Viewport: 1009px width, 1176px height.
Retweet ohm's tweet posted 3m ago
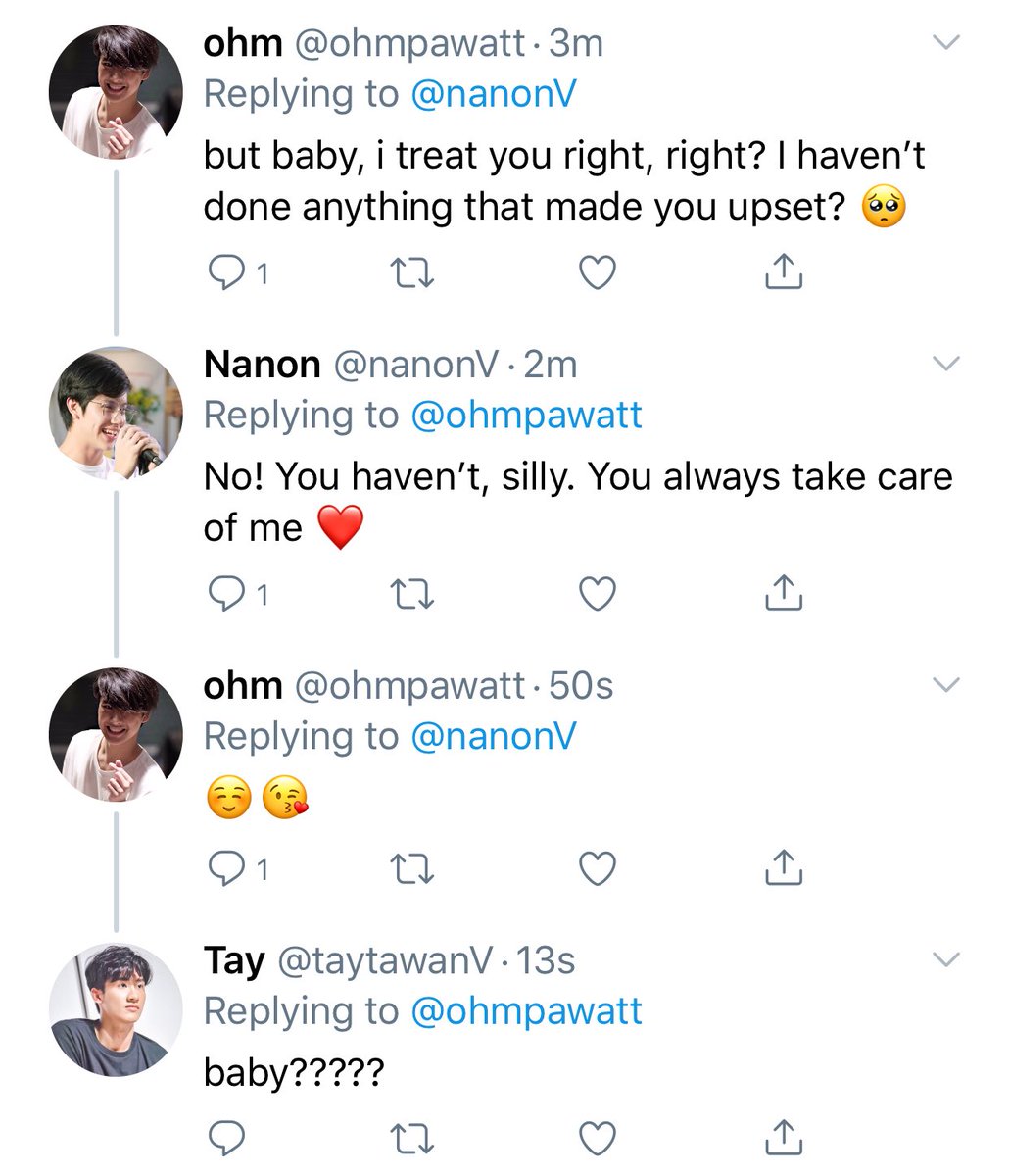[x=412, y=273]
